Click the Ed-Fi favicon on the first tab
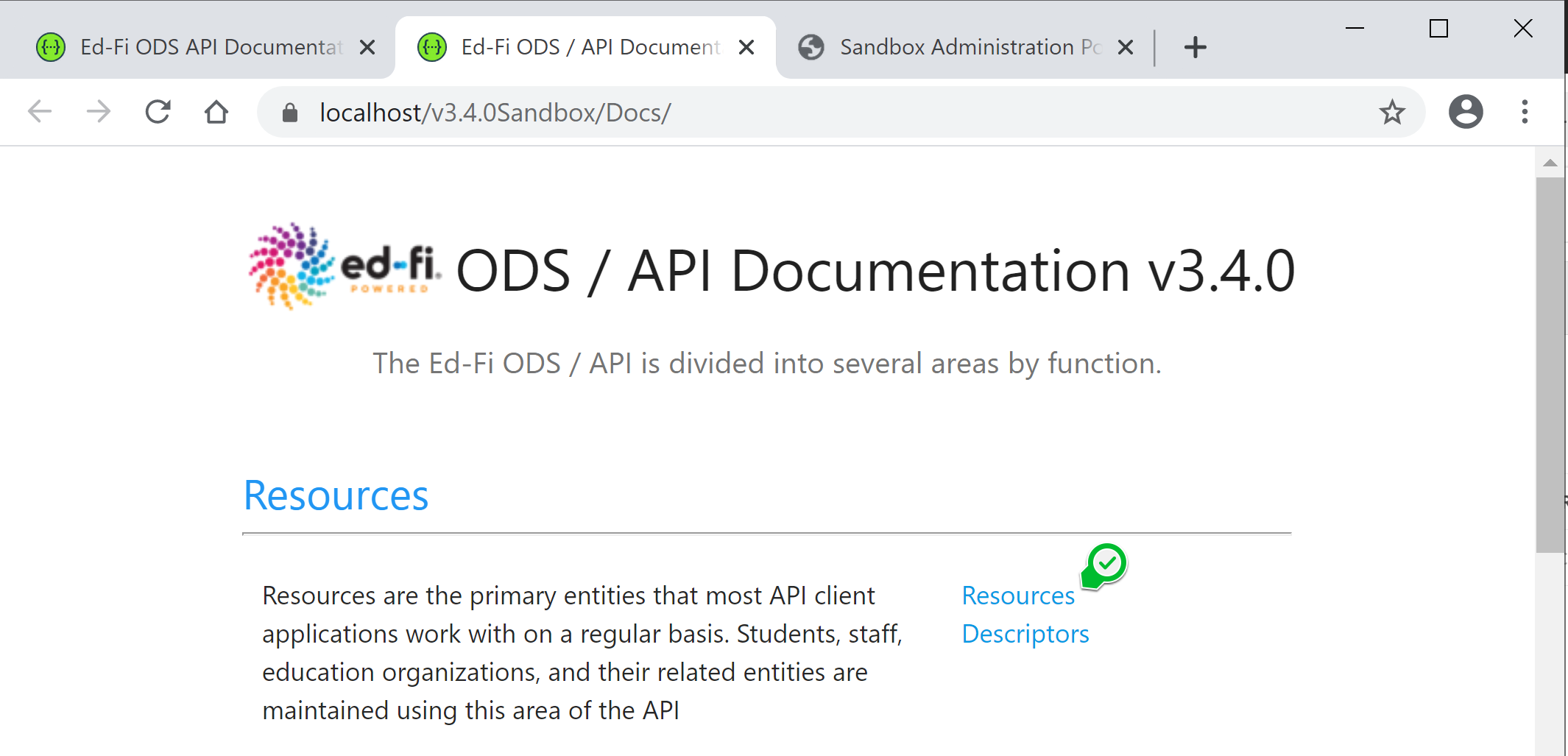The height and width of the screenshot is (756, 1568). 51,47
